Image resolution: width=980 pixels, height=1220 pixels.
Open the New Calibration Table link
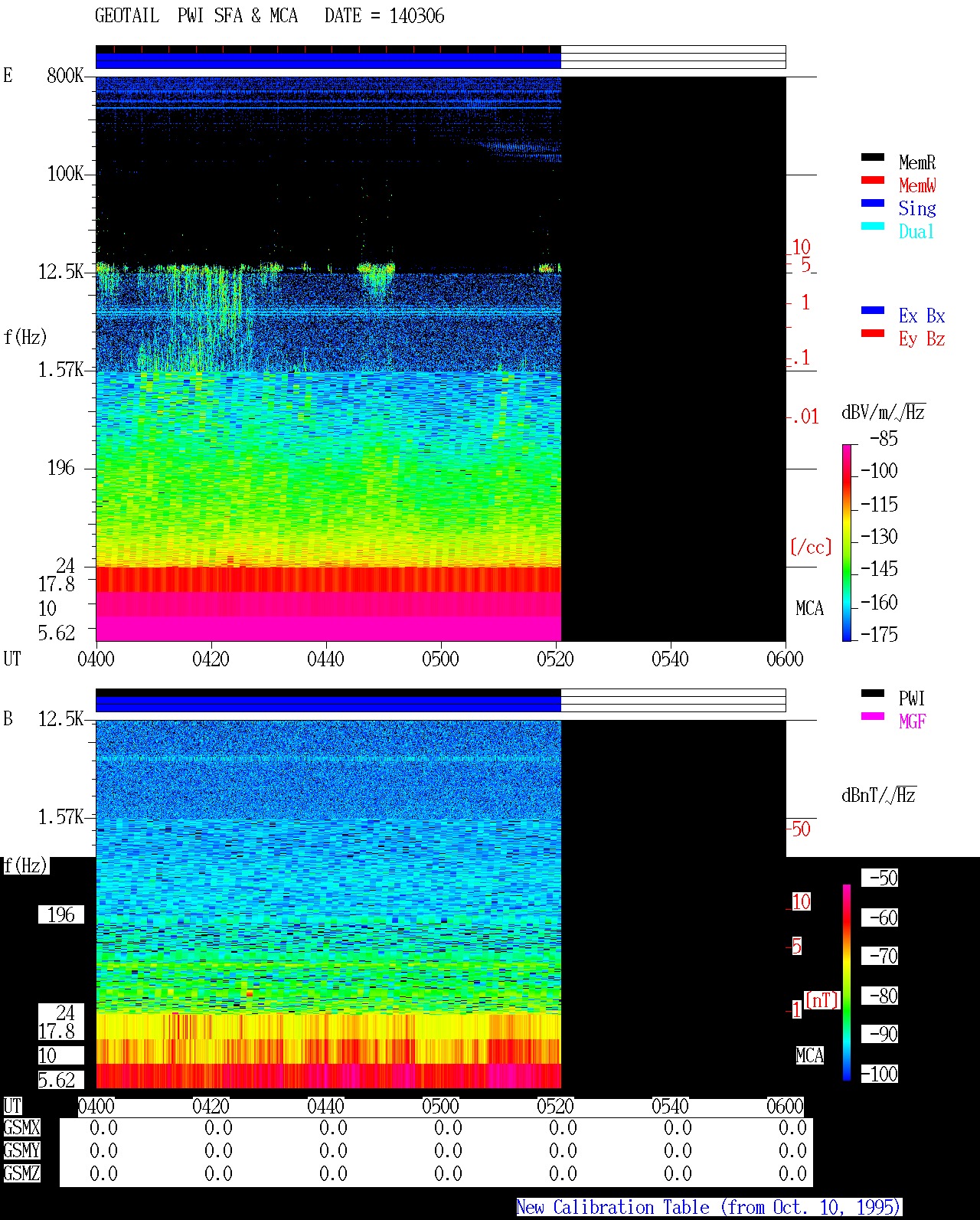point(709,1207)
